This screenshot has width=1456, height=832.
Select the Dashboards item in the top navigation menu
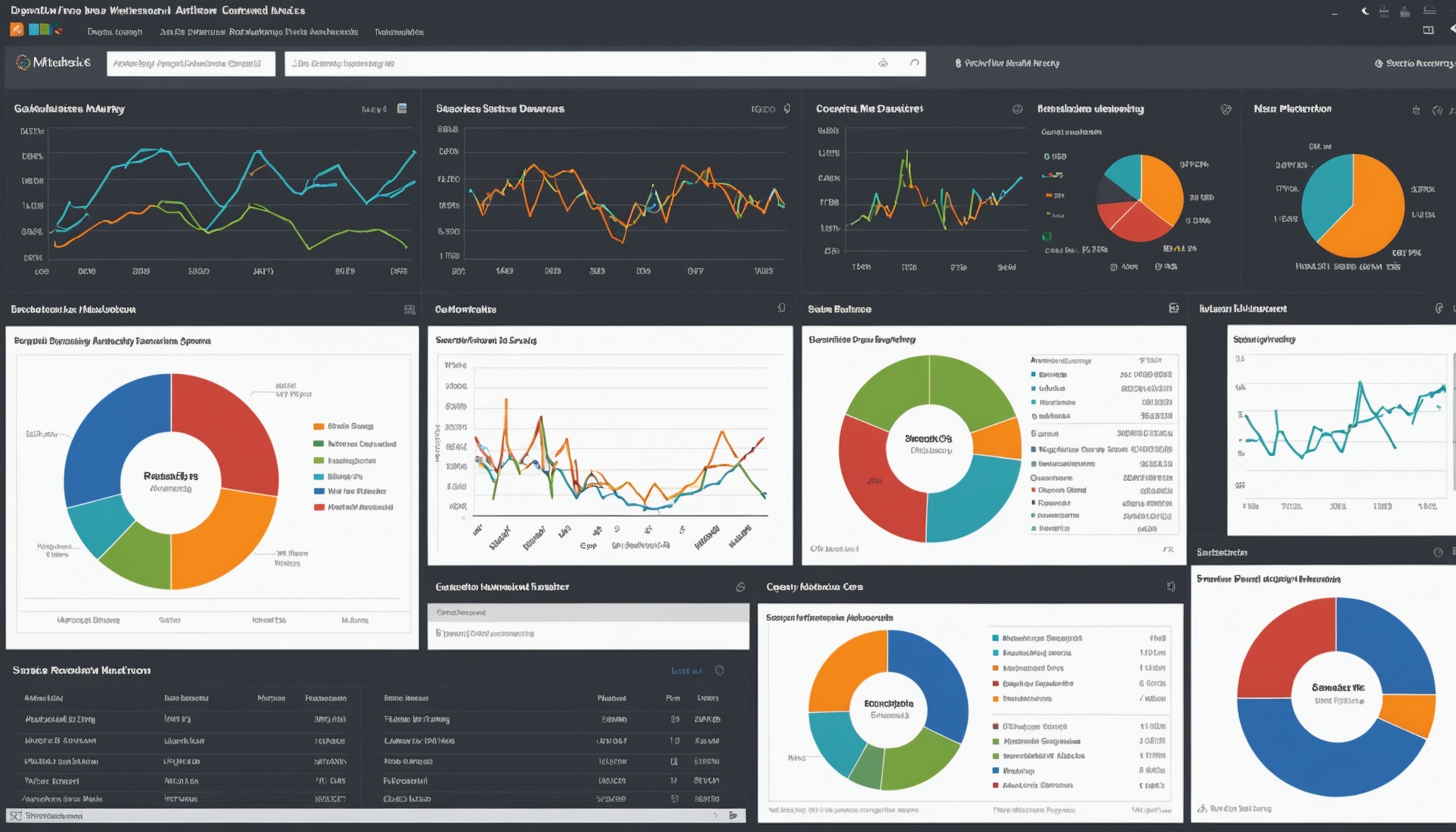click(116, 32)
